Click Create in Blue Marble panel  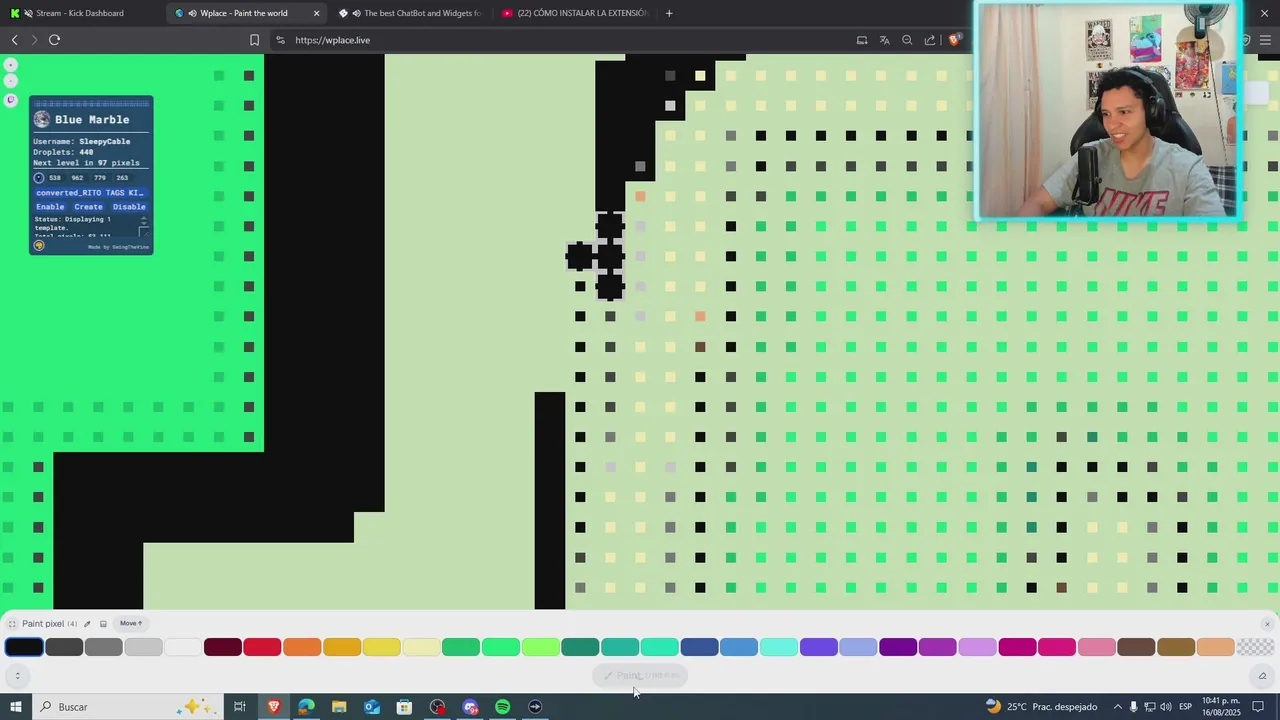[x=88, y=207]
